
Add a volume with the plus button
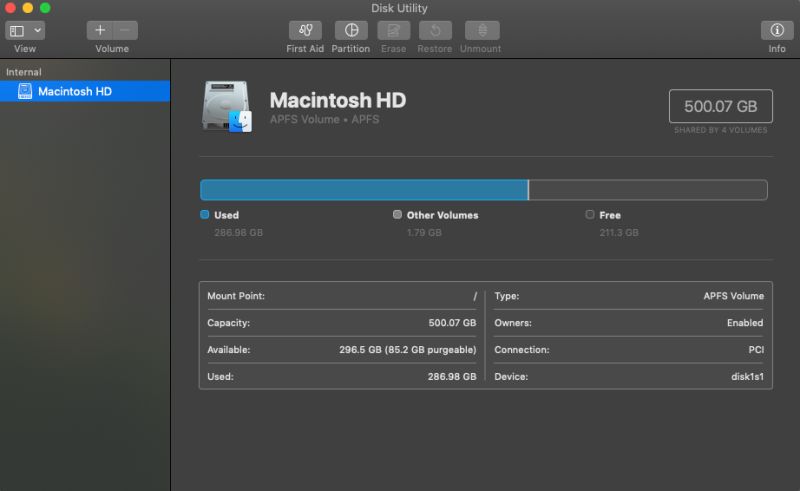click(99, 30)
